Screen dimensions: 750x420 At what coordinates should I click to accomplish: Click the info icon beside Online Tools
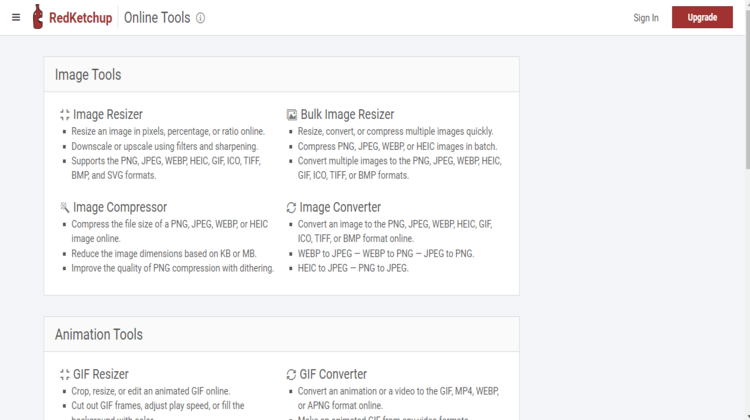200,18
